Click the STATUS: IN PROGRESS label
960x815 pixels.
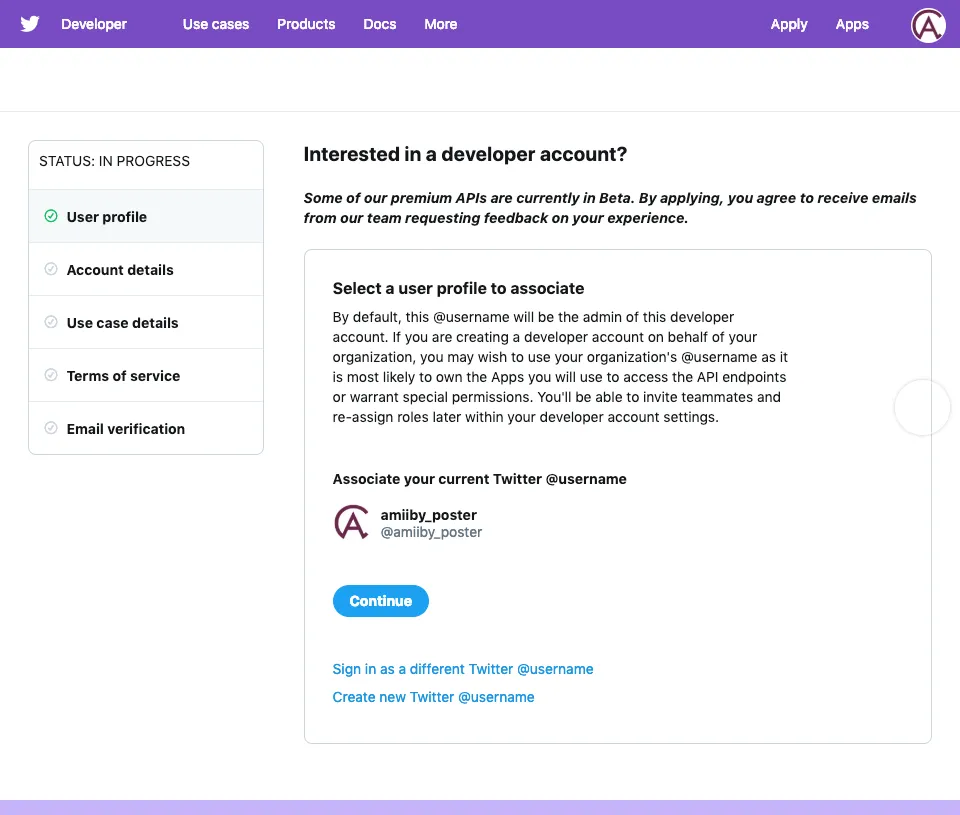[114, 161]
